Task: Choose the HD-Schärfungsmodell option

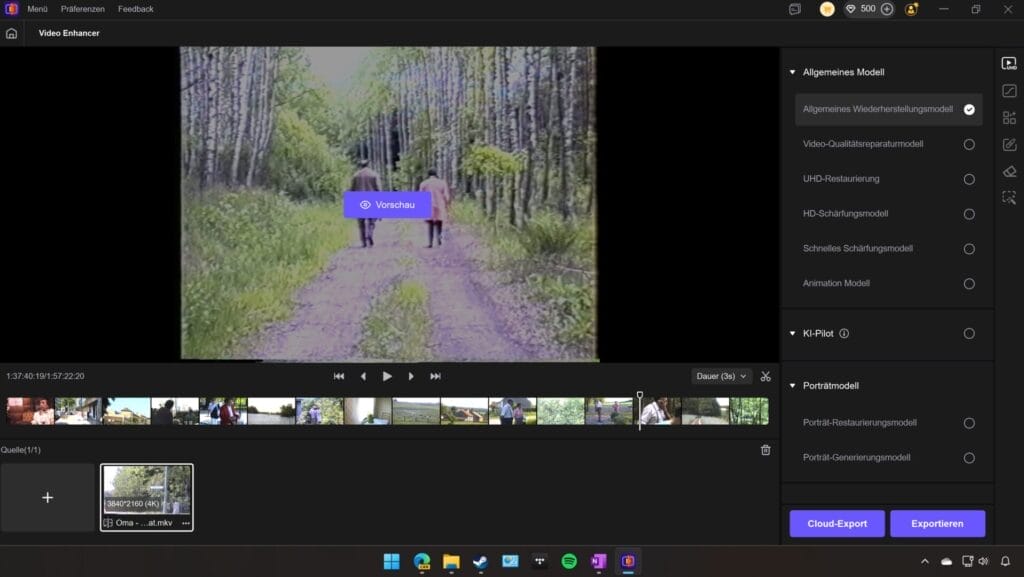Action: pyautogui.click(x=969, y=214)
